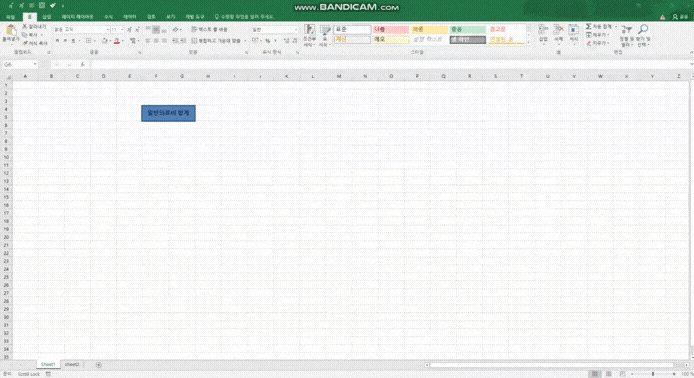Click Wrap Text in alignment group
The height and width of the screenshot is (378, 694).
pyautogui.click(x=209, y=29)
